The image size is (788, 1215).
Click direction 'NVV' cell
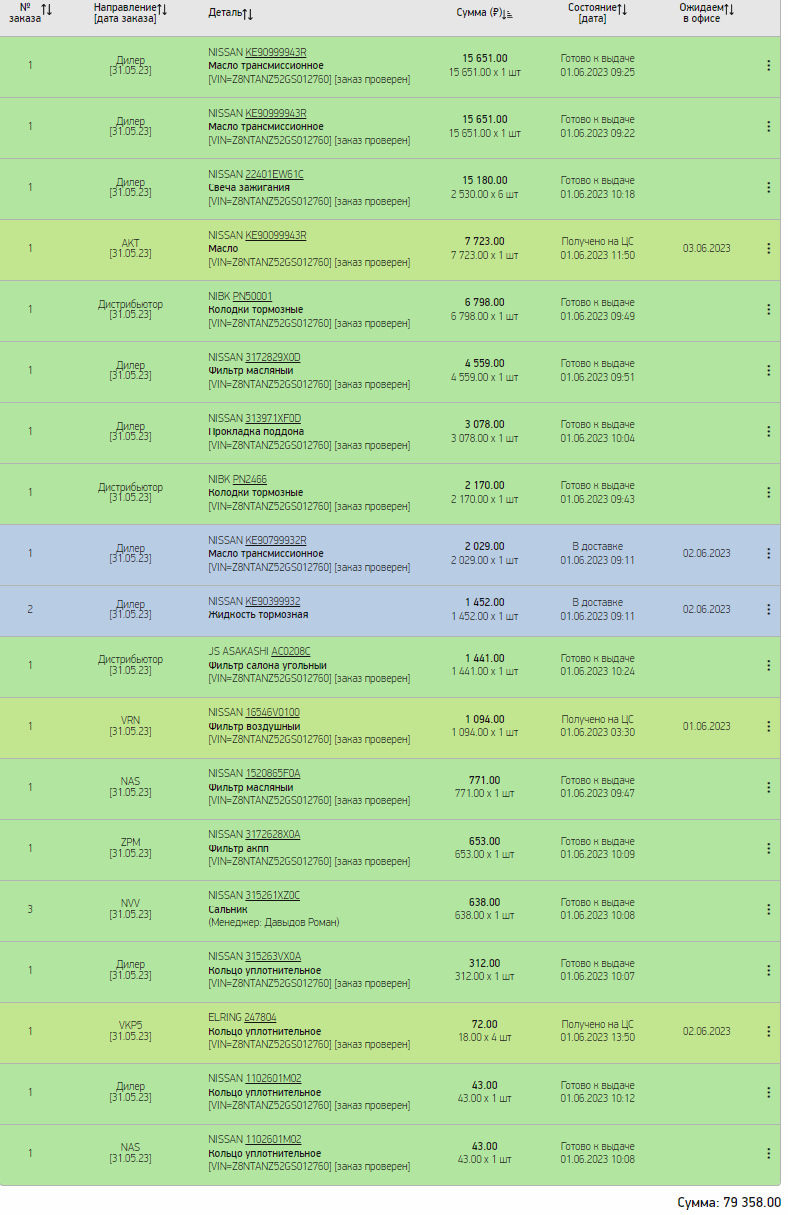[x=130, y=904]
